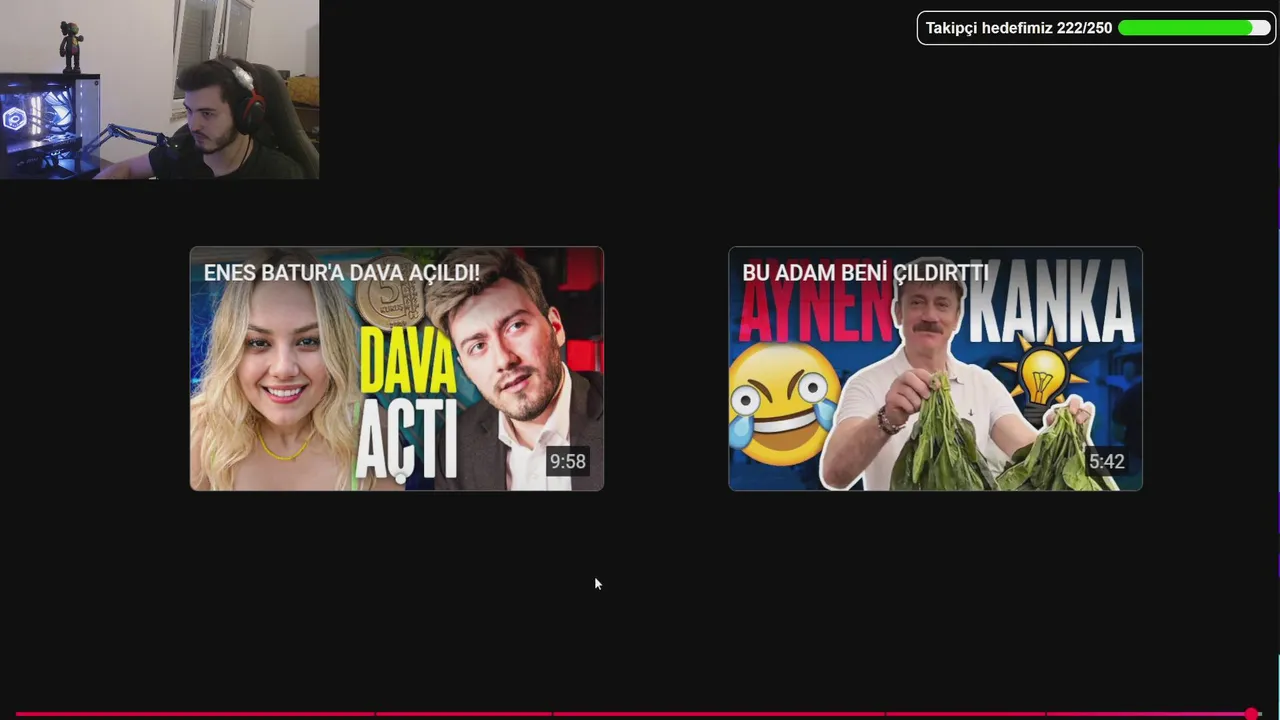
Task: Click the red playback progress bar
Action: 638,714
